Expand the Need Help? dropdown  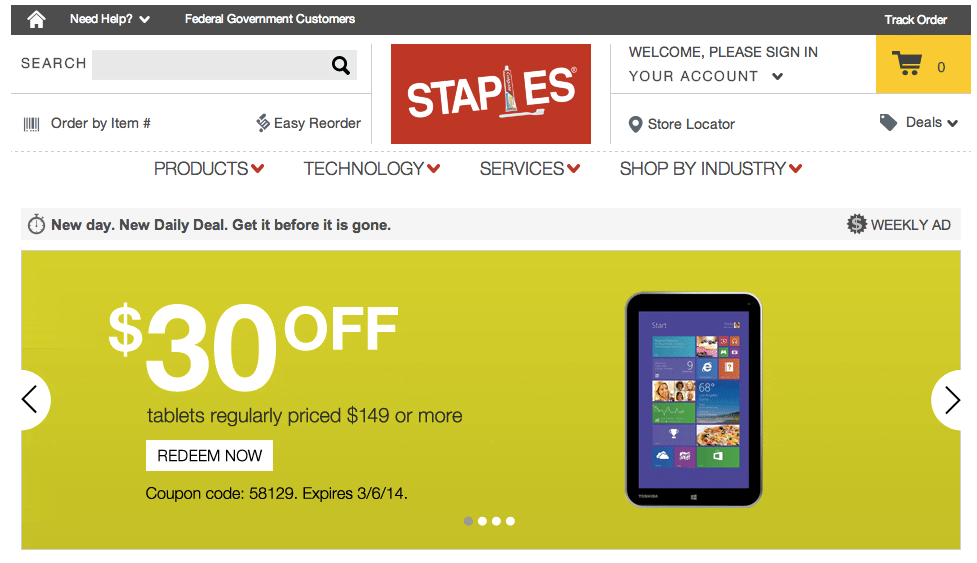pos(110,19)
